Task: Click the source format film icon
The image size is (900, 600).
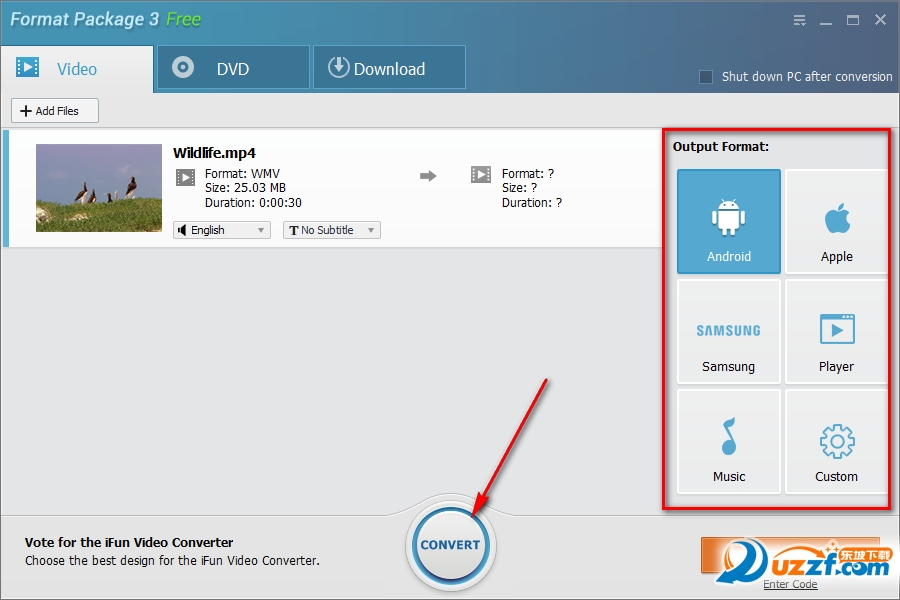Action: point(185,177)
